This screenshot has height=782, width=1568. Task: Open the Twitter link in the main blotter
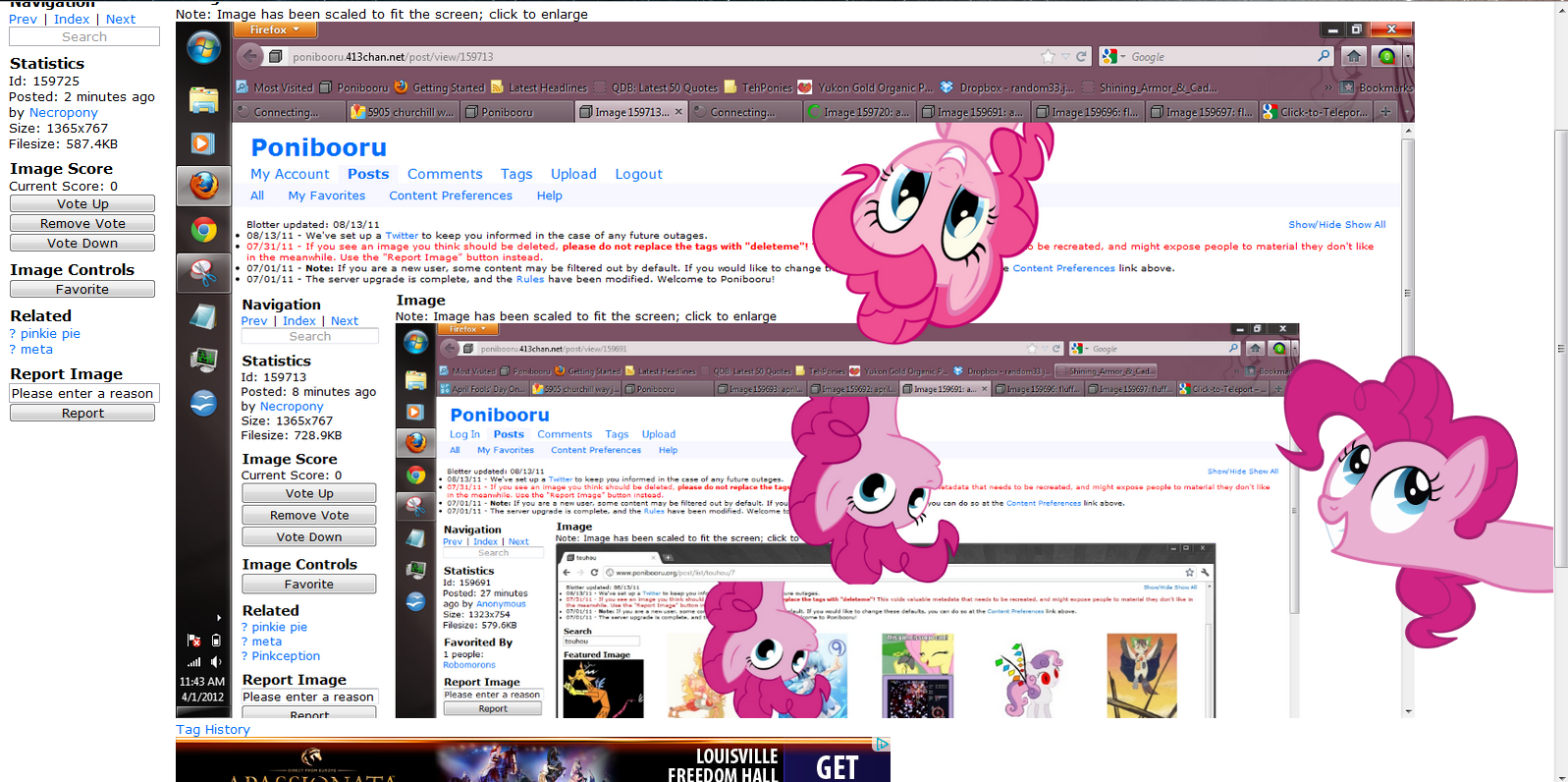tap(402, 236)
